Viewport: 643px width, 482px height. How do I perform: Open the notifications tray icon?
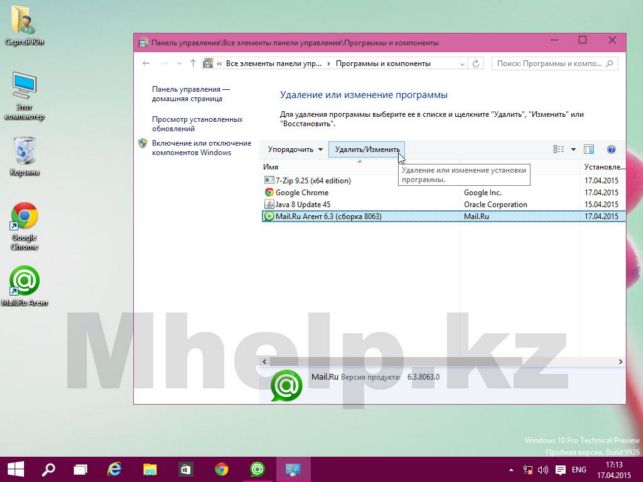tap(560, 470)
